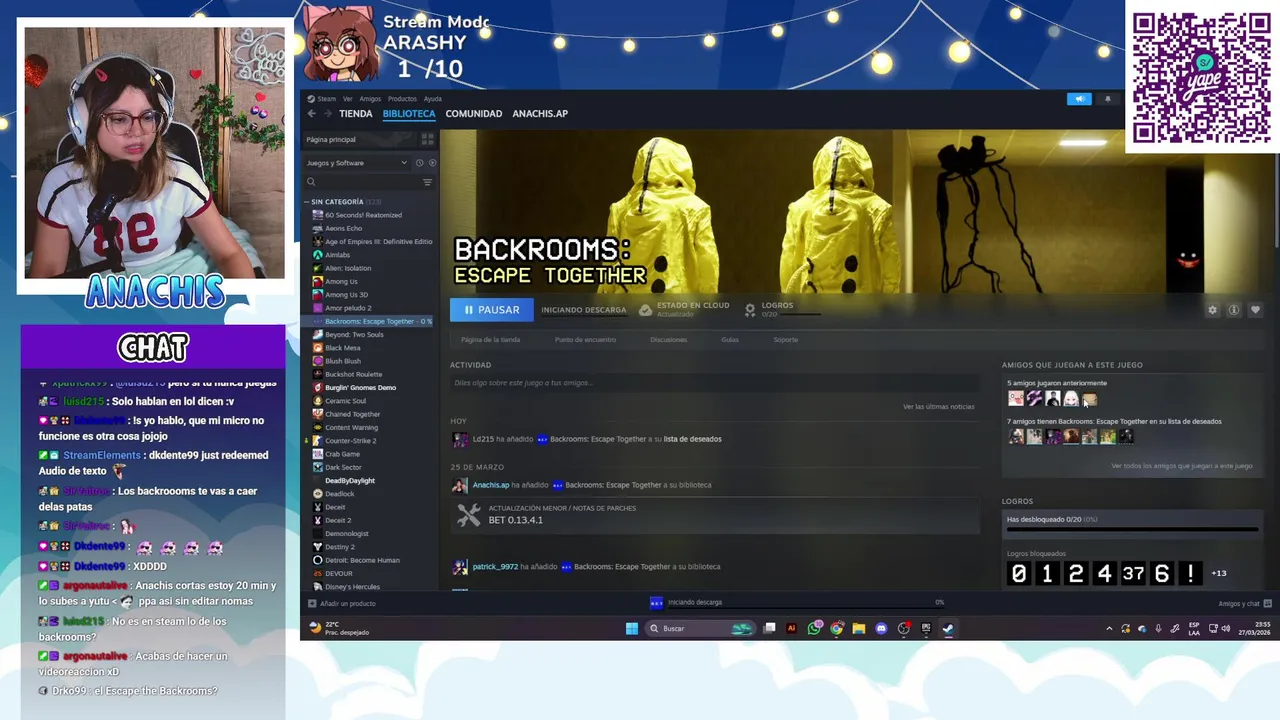This screenshot has width=1280, height=720.
Task: Open friends and chat icon at bottom right
Action: click(x=1267, y=603)
